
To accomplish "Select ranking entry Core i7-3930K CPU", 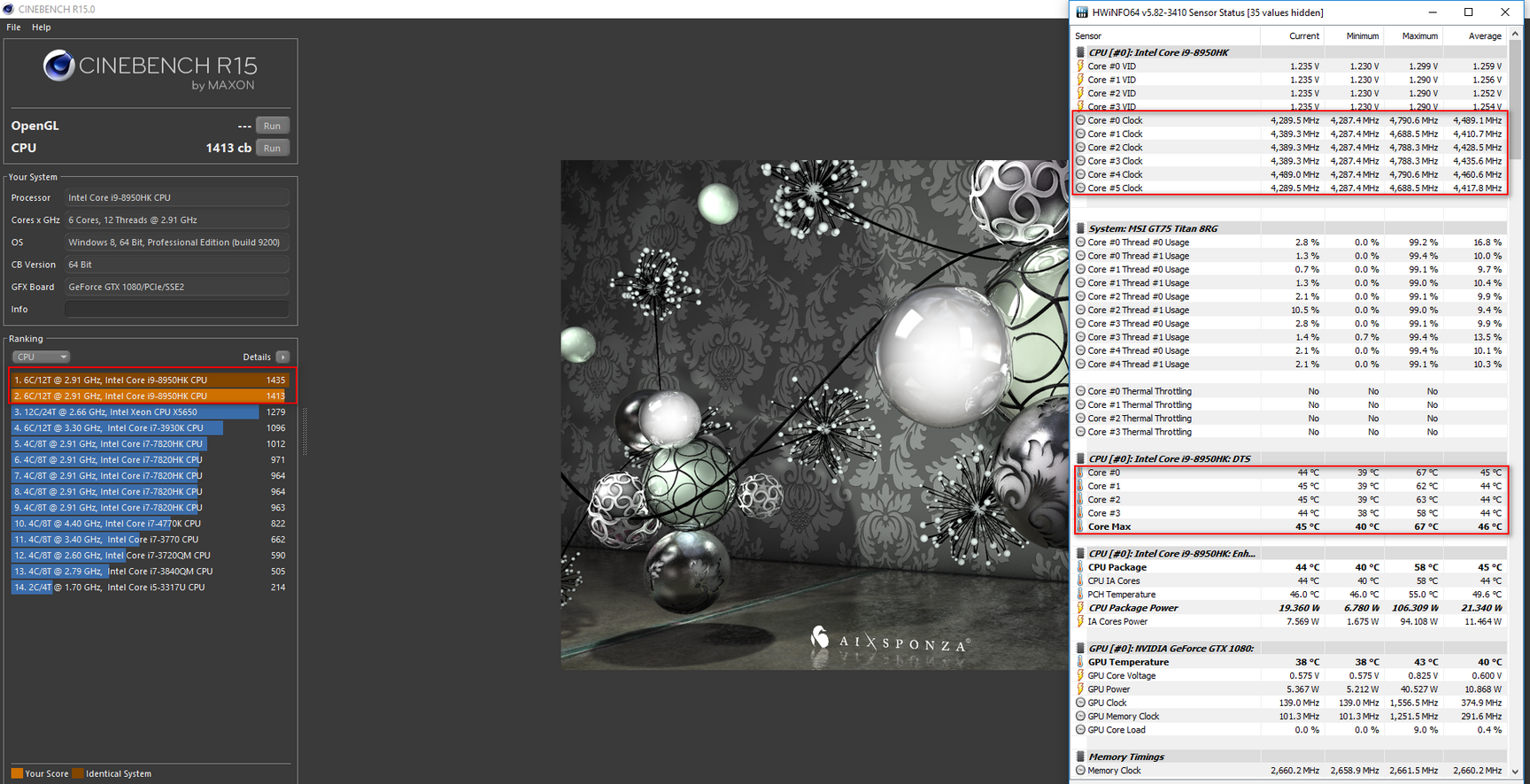I will [150, 427].
